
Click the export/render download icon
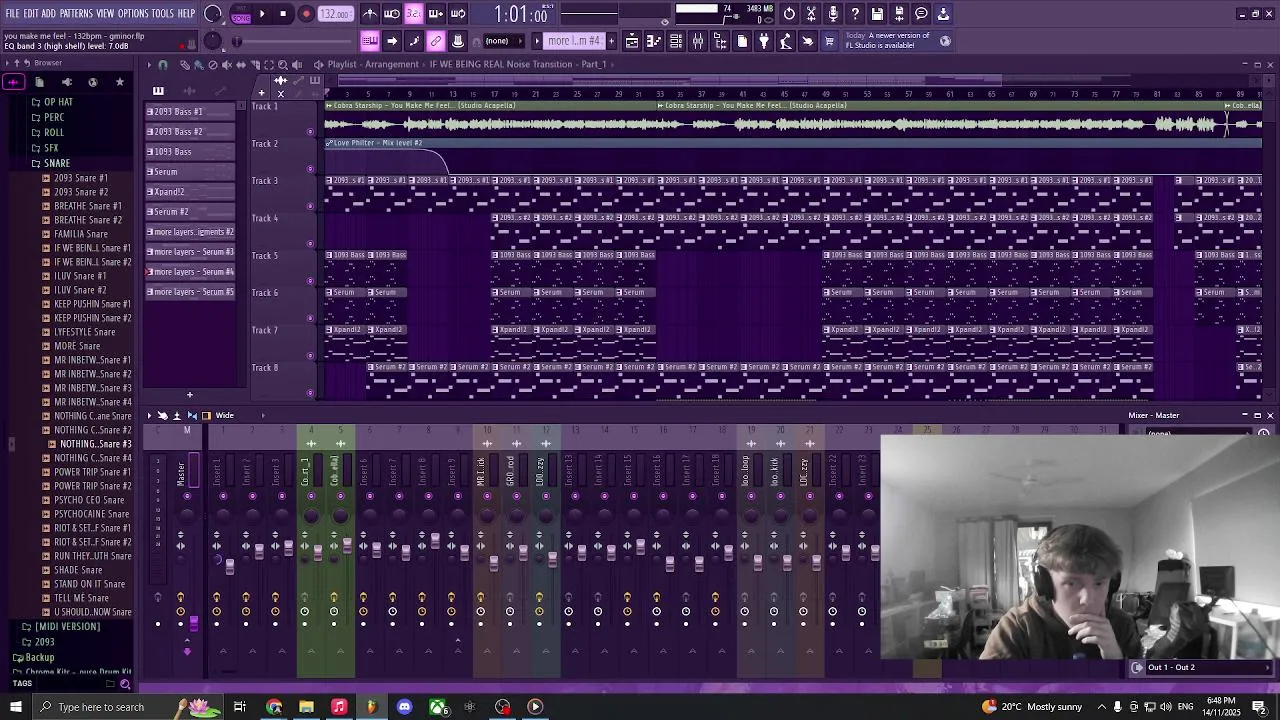tap(943, 14)
